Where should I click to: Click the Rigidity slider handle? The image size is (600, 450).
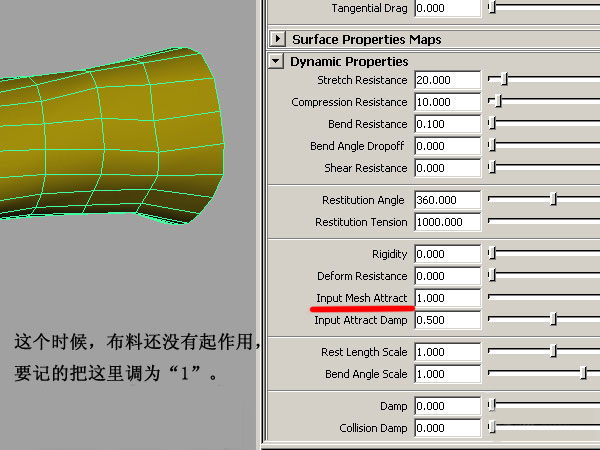492,253
